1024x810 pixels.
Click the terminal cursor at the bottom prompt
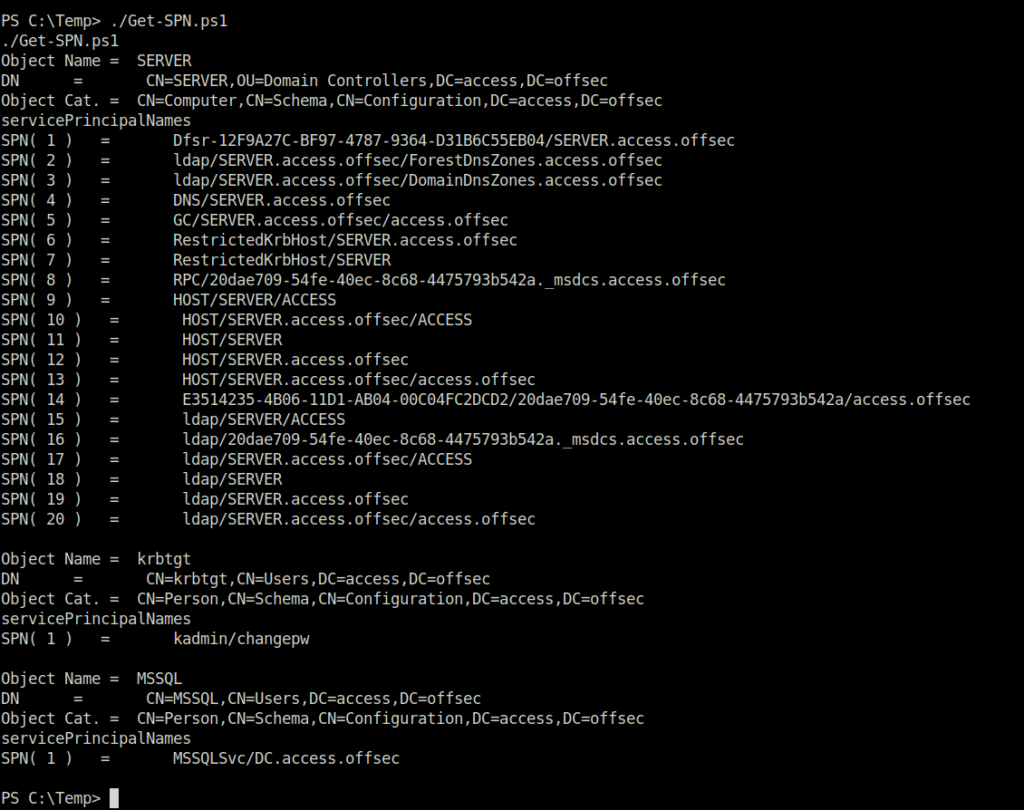(x=114, y=798)
